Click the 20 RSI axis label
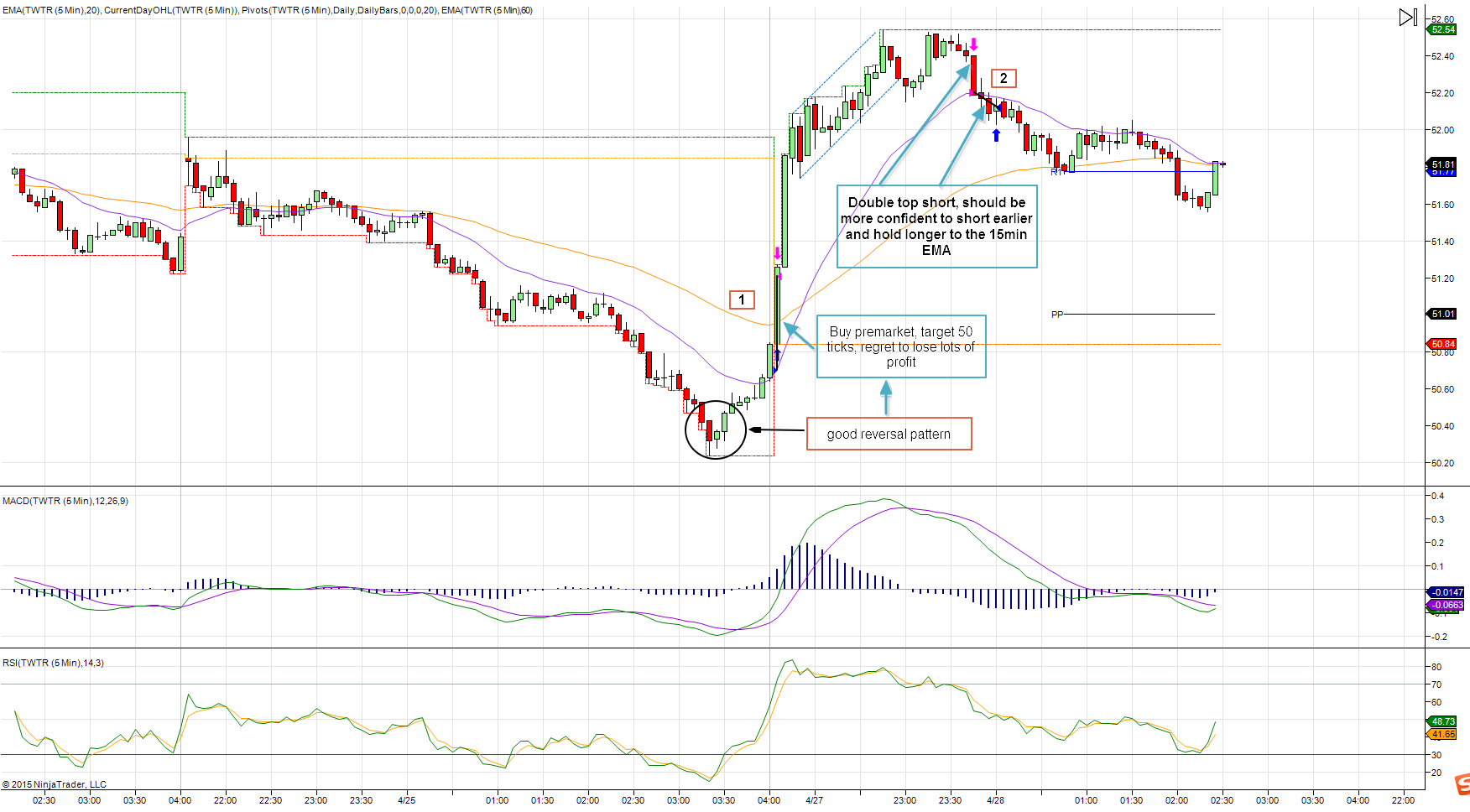The width and height of the screenshot is (1470, 812). point(1436,773)
